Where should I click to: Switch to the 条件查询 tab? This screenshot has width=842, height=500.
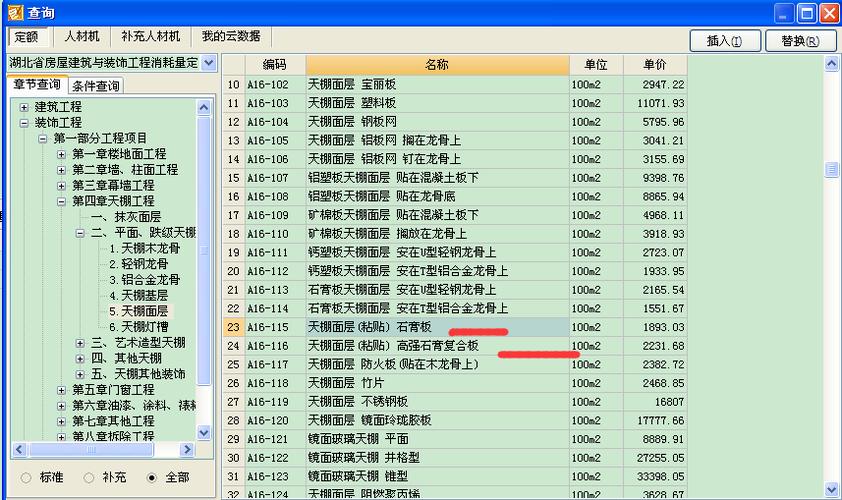click(x=96, y=86)
